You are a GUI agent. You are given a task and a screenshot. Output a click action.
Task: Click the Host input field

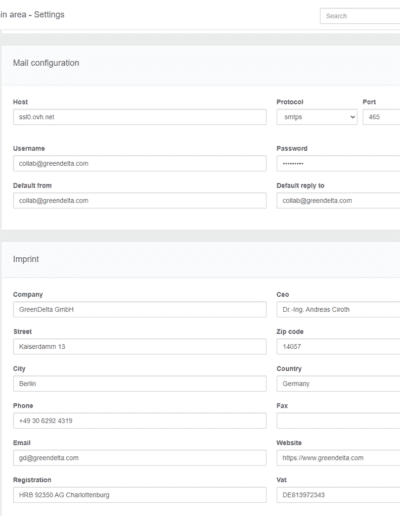[140, 117]
